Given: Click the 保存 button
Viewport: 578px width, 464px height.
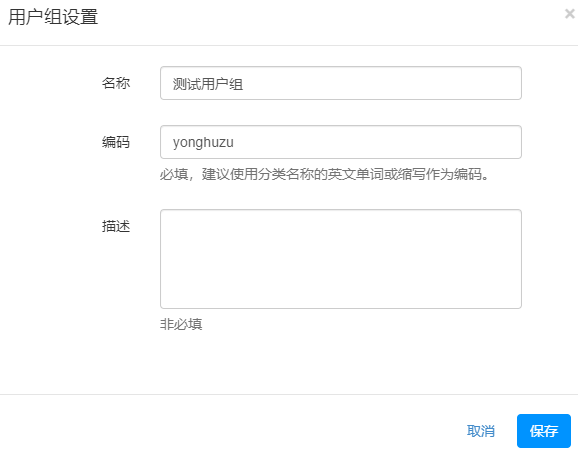Looking at the screenshot, I should (x=544, y=431).
